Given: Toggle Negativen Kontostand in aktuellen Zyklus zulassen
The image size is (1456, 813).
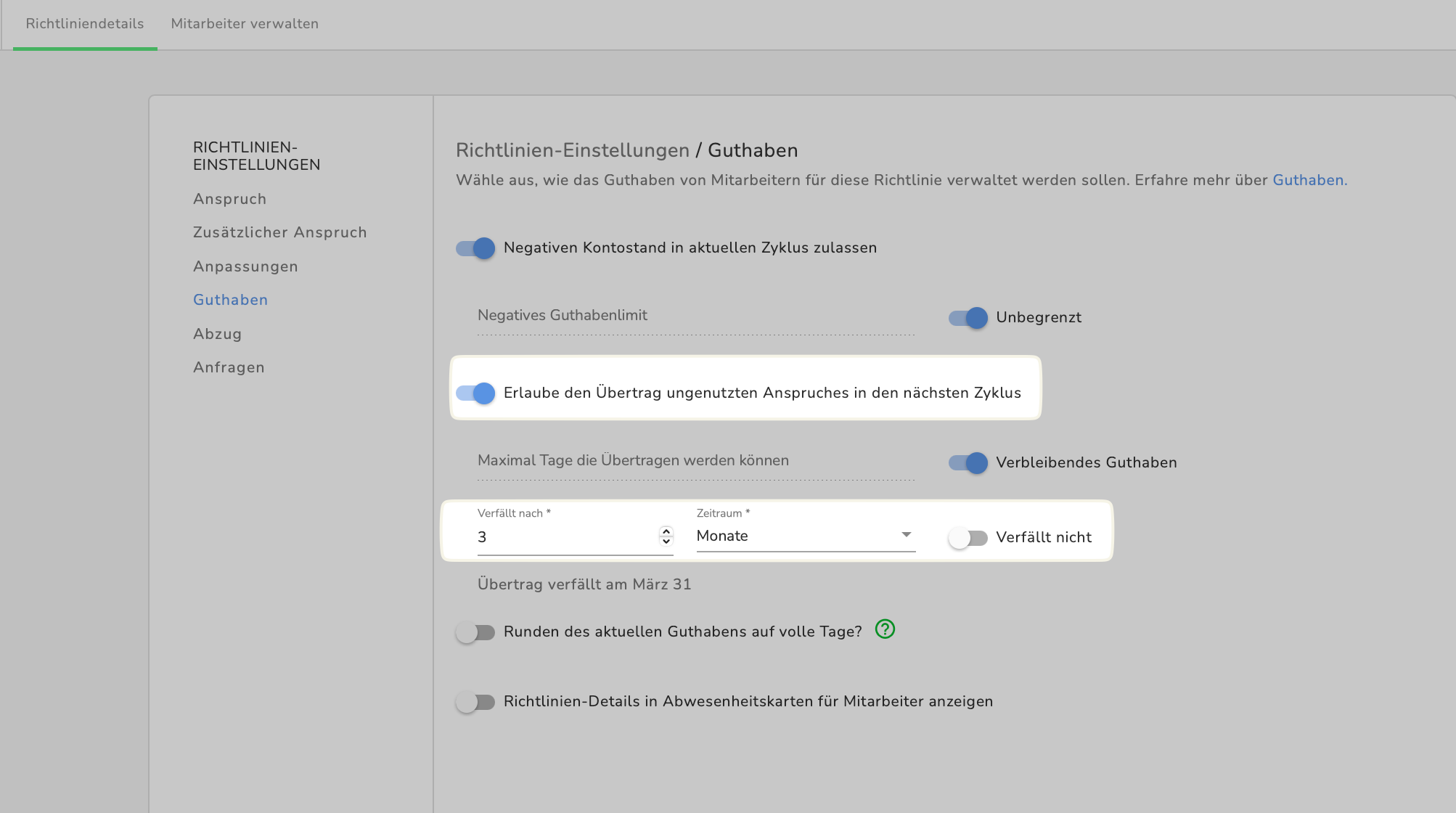Looking at the screenshot, I should [475, 248].
